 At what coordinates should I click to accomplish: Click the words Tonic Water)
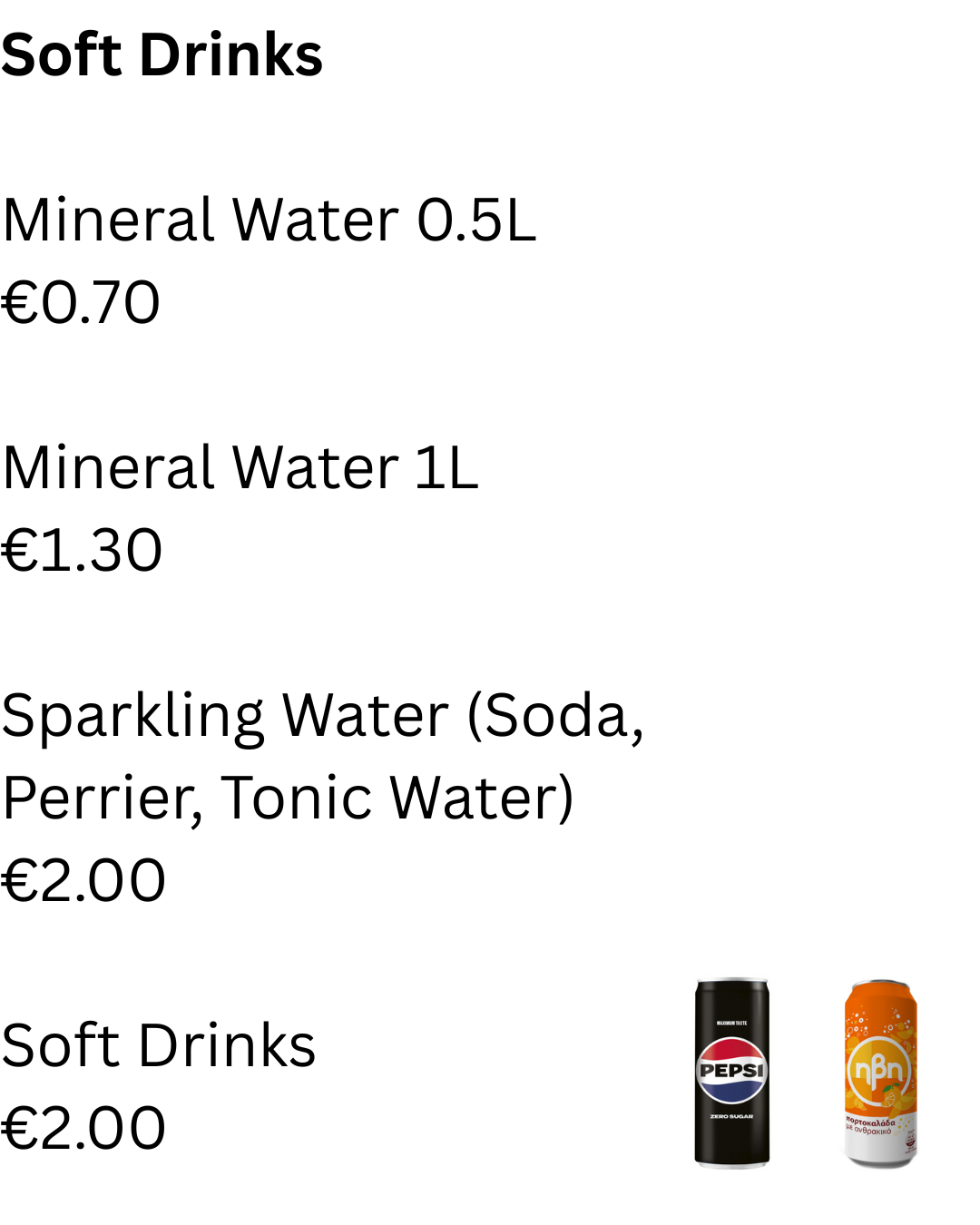397,799
